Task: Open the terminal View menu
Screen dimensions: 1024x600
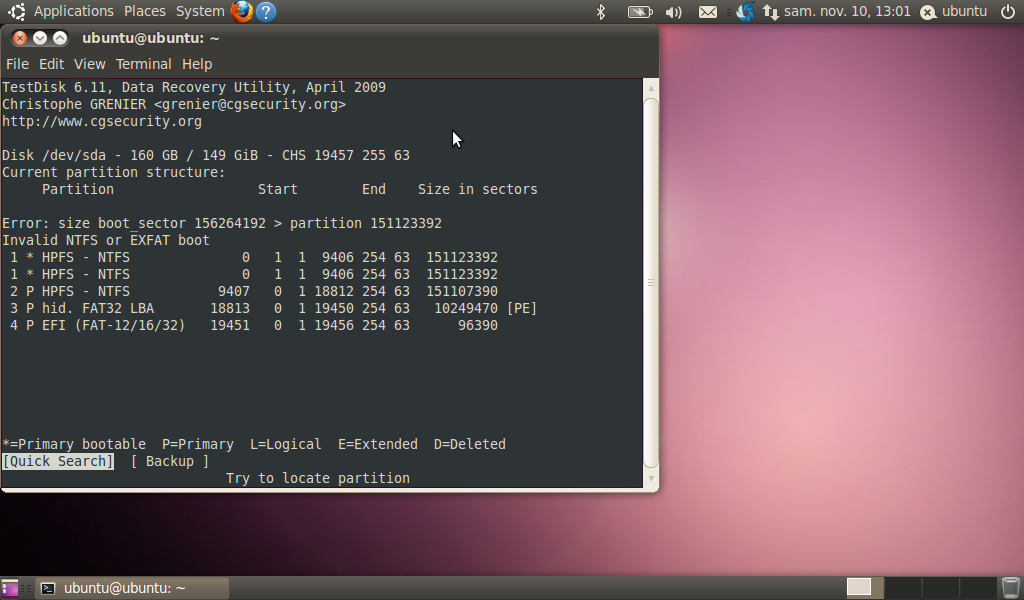Action: [x=89, y=64]
